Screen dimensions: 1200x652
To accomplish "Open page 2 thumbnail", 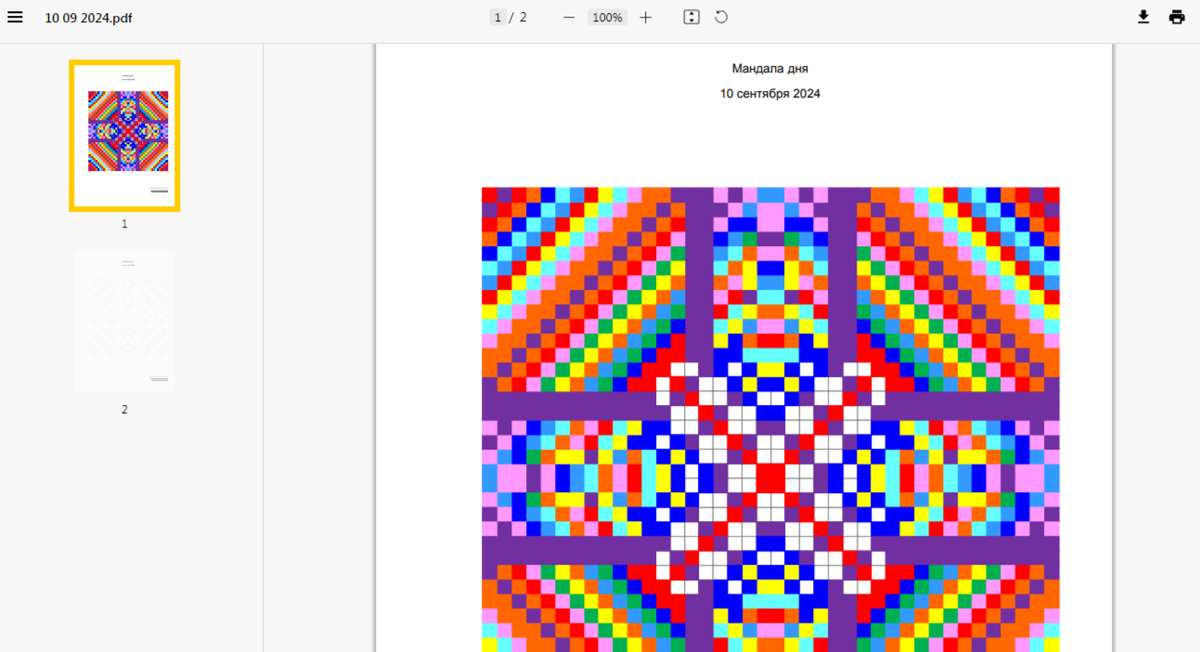I will click(124, 321).
